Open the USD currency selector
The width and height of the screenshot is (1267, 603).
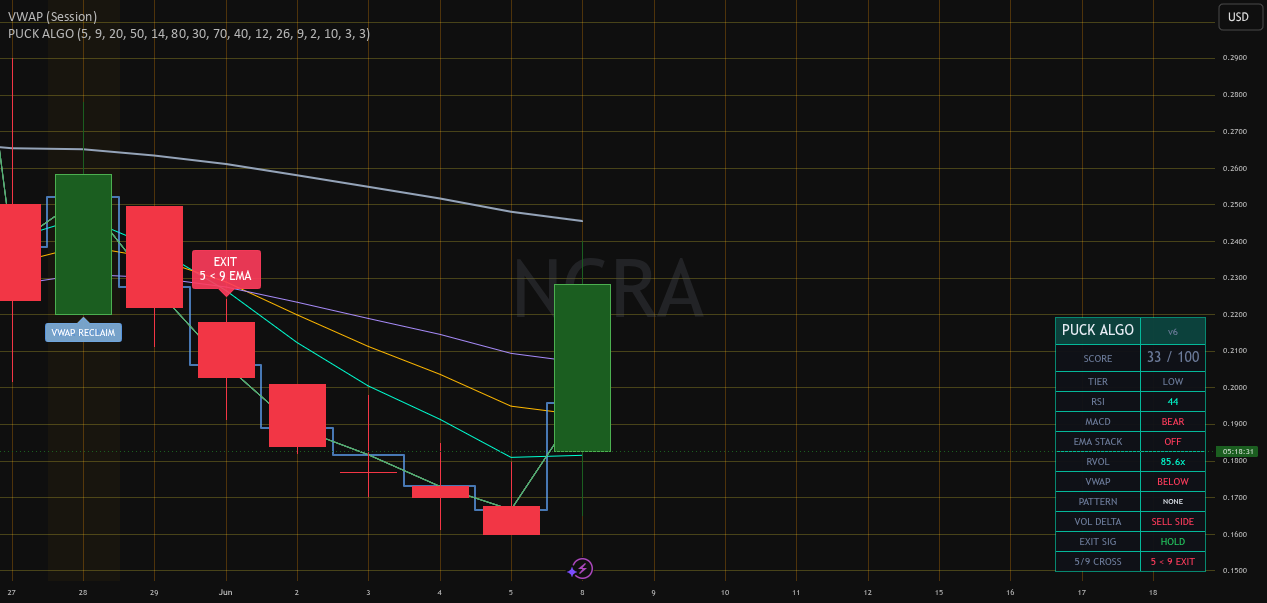pyautogui.click(x=1238, y=17)
